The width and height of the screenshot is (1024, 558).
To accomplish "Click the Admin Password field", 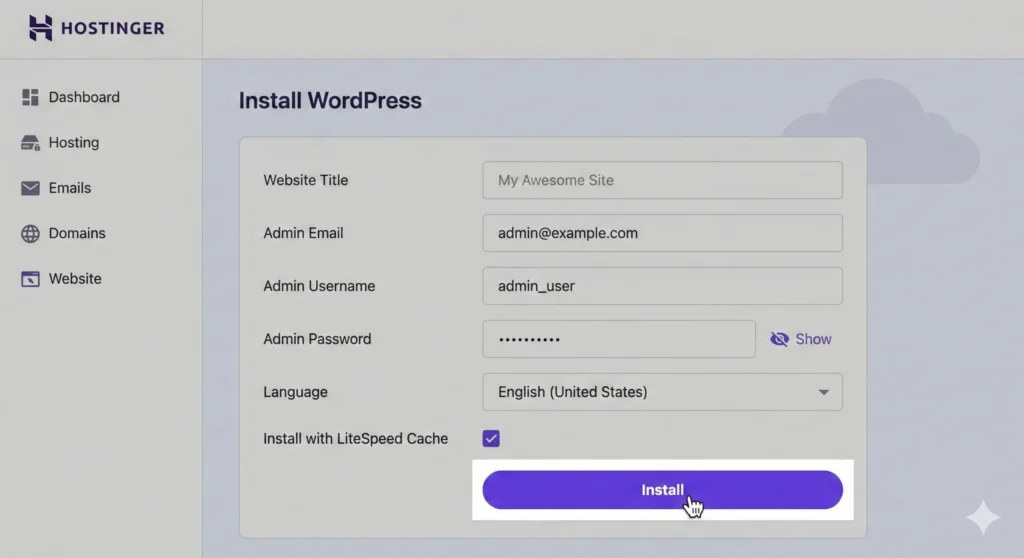I will 618,339.
